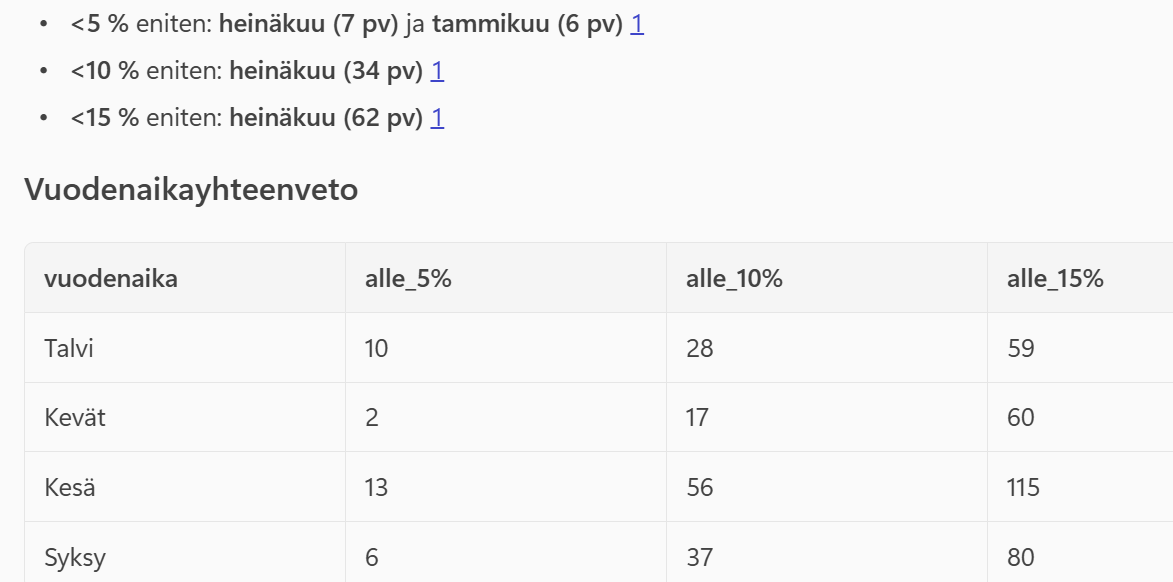Select the alle_10% column header

(734, 279)
